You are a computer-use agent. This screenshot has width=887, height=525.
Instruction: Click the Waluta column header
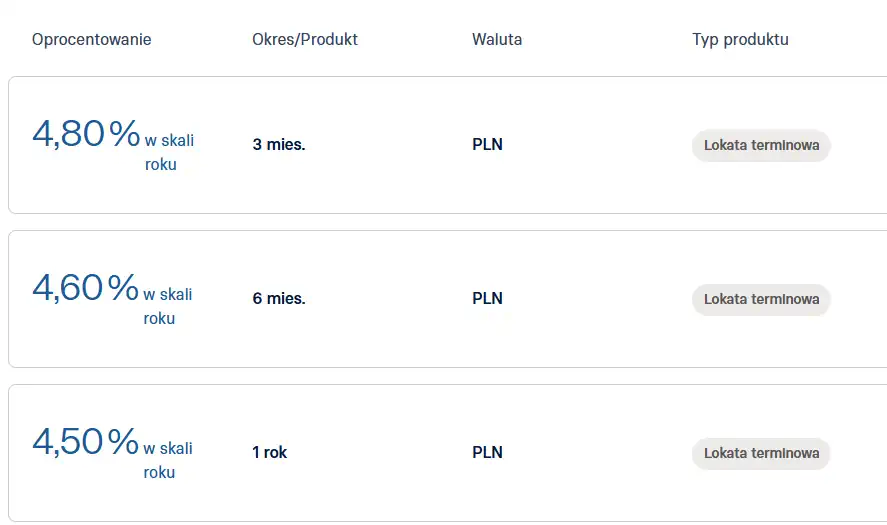point(497,40)
